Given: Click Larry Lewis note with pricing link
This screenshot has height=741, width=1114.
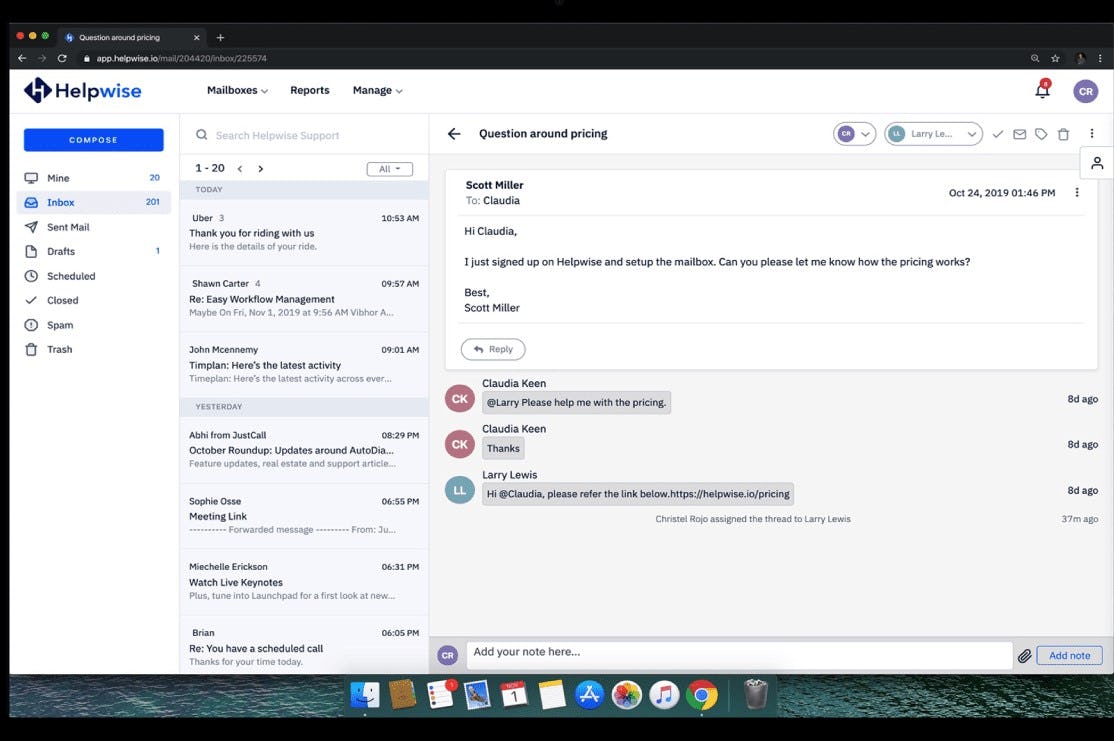Looking at the screenshot, I should pos(638,494).
